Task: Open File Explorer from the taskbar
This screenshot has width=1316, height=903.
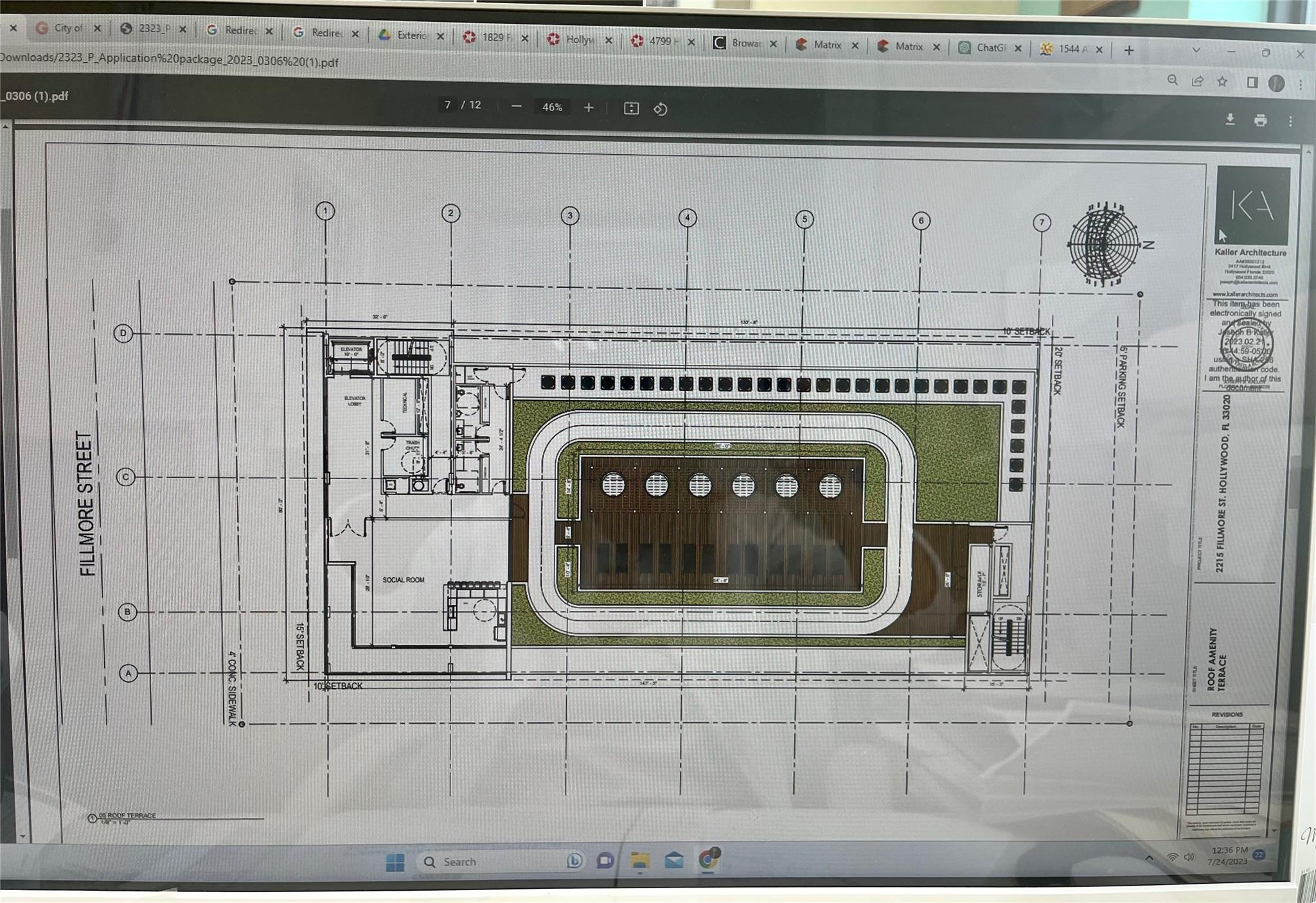Action: [x=639, y=860]
